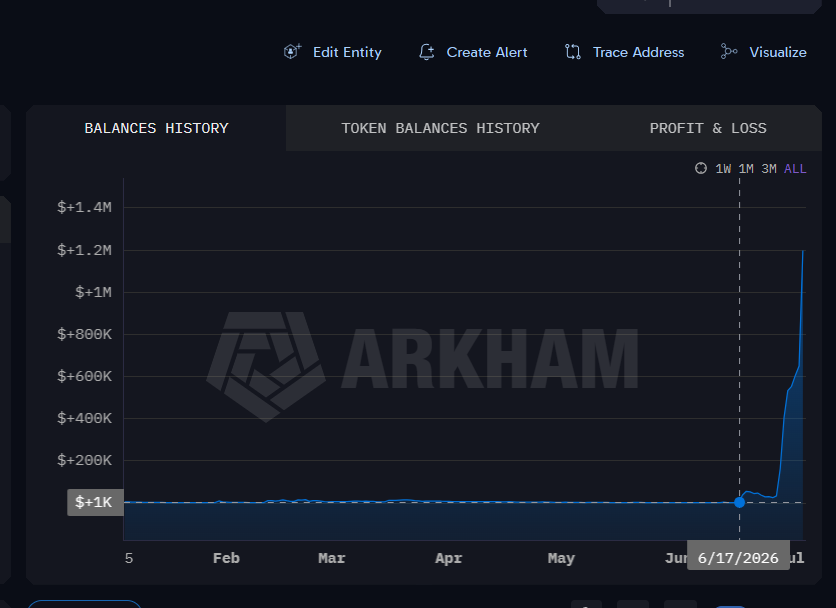Viewport: 836px width, 608px height.
Task: Click the $+400K axis label
Action: [84, 418]
